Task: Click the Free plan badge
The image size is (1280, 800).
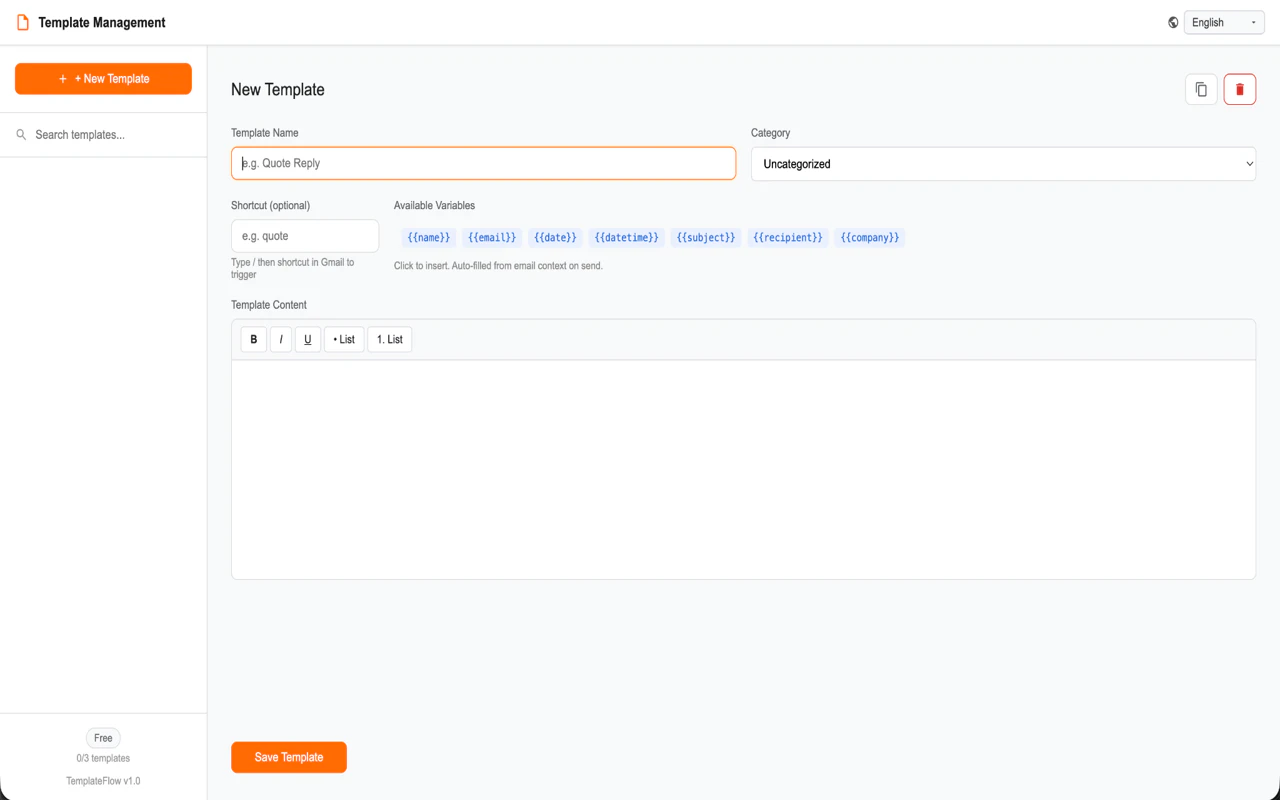Action: 103,738
